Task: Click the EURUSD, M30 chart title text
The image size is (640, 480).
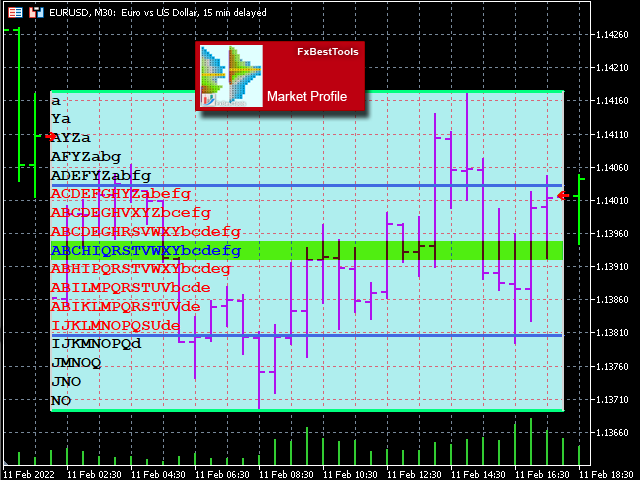Action: 158,13
